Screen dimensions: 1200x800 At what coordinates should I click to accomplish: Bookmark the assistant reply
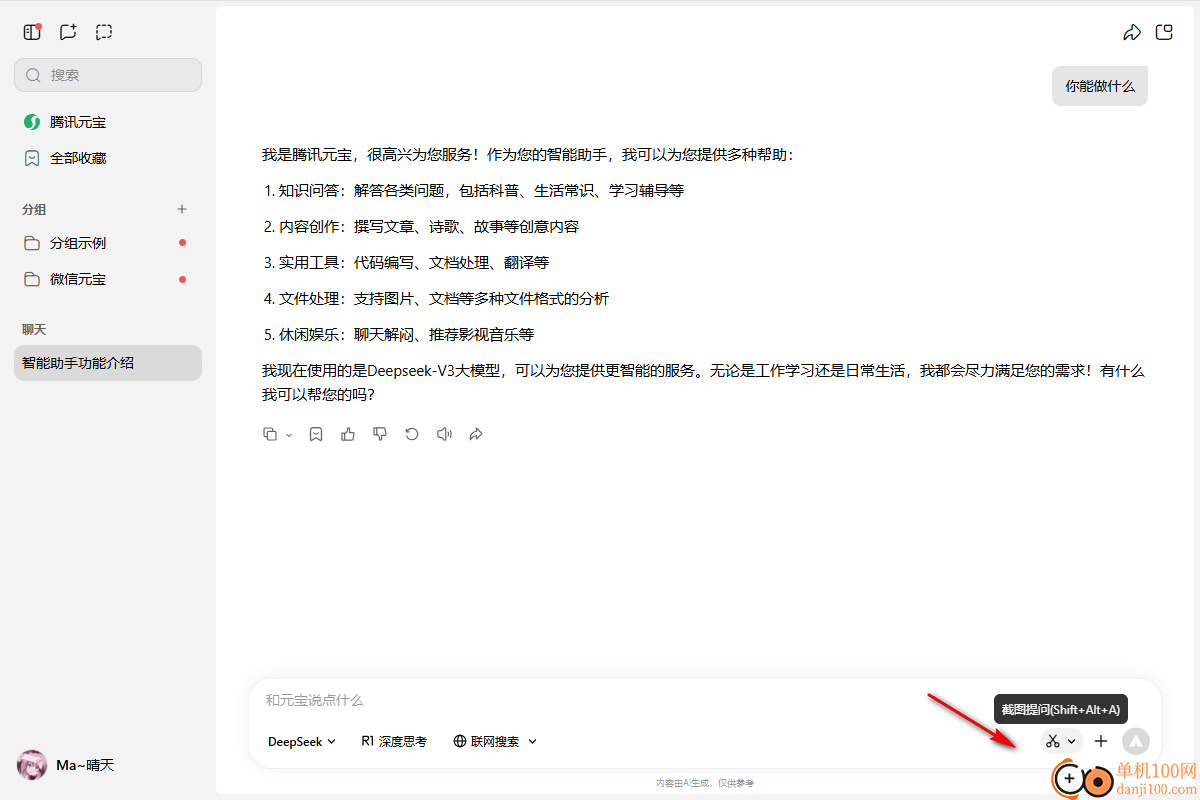pos(316,434)
